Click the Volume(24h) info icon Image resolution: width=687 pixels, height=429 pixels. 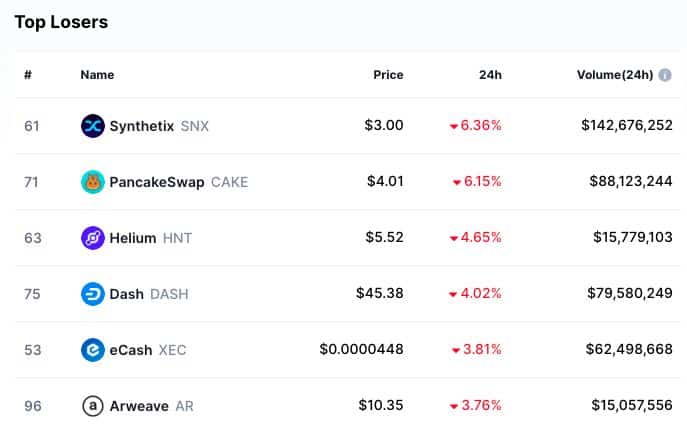[x=665, y=75]
